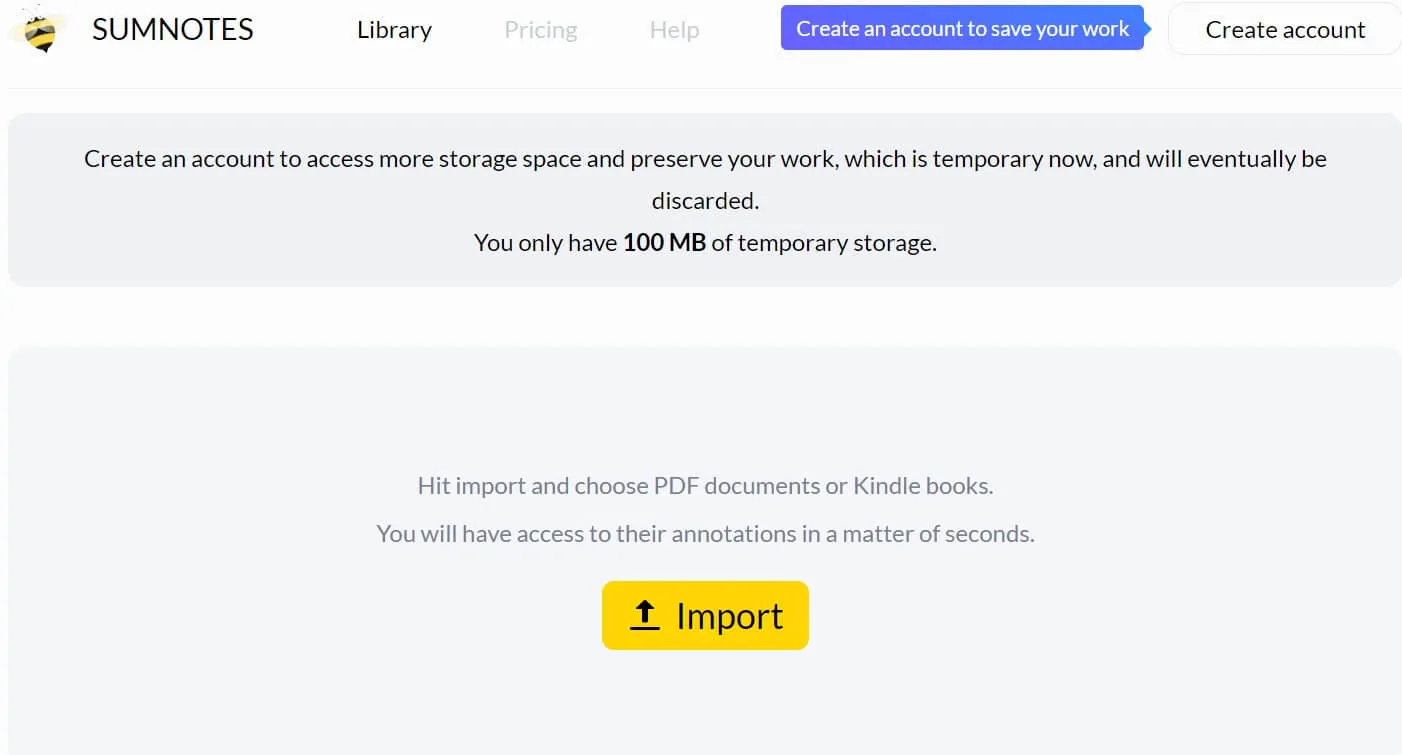This screenshot has width=1402, height=755.
Task: Click the bold 100 MB storage text
Action: (x=663, y=242)
